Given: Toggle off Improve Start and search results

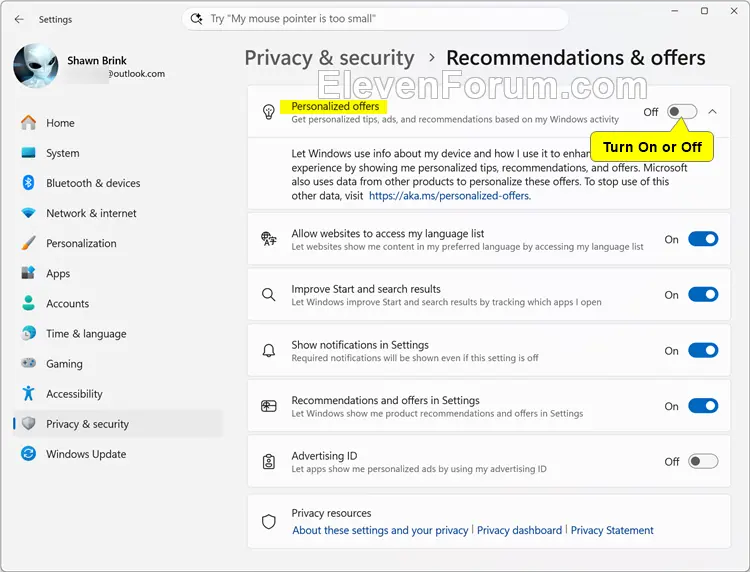Looking at the screenshot, I should pyautogui.click(x=703, y=295).
